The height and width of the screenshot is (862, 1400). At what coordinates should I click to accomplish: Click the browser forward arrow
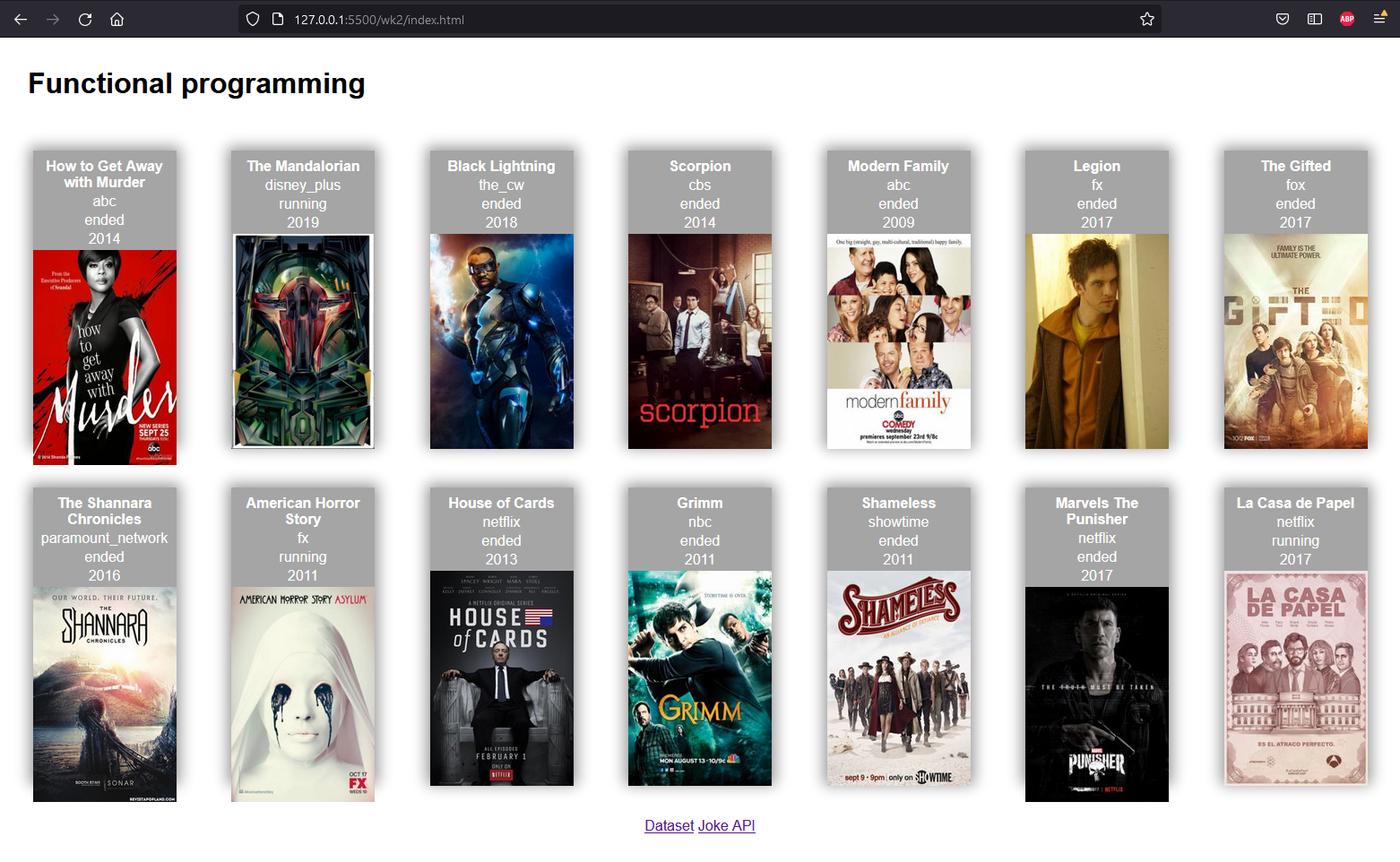pos(53,19)
